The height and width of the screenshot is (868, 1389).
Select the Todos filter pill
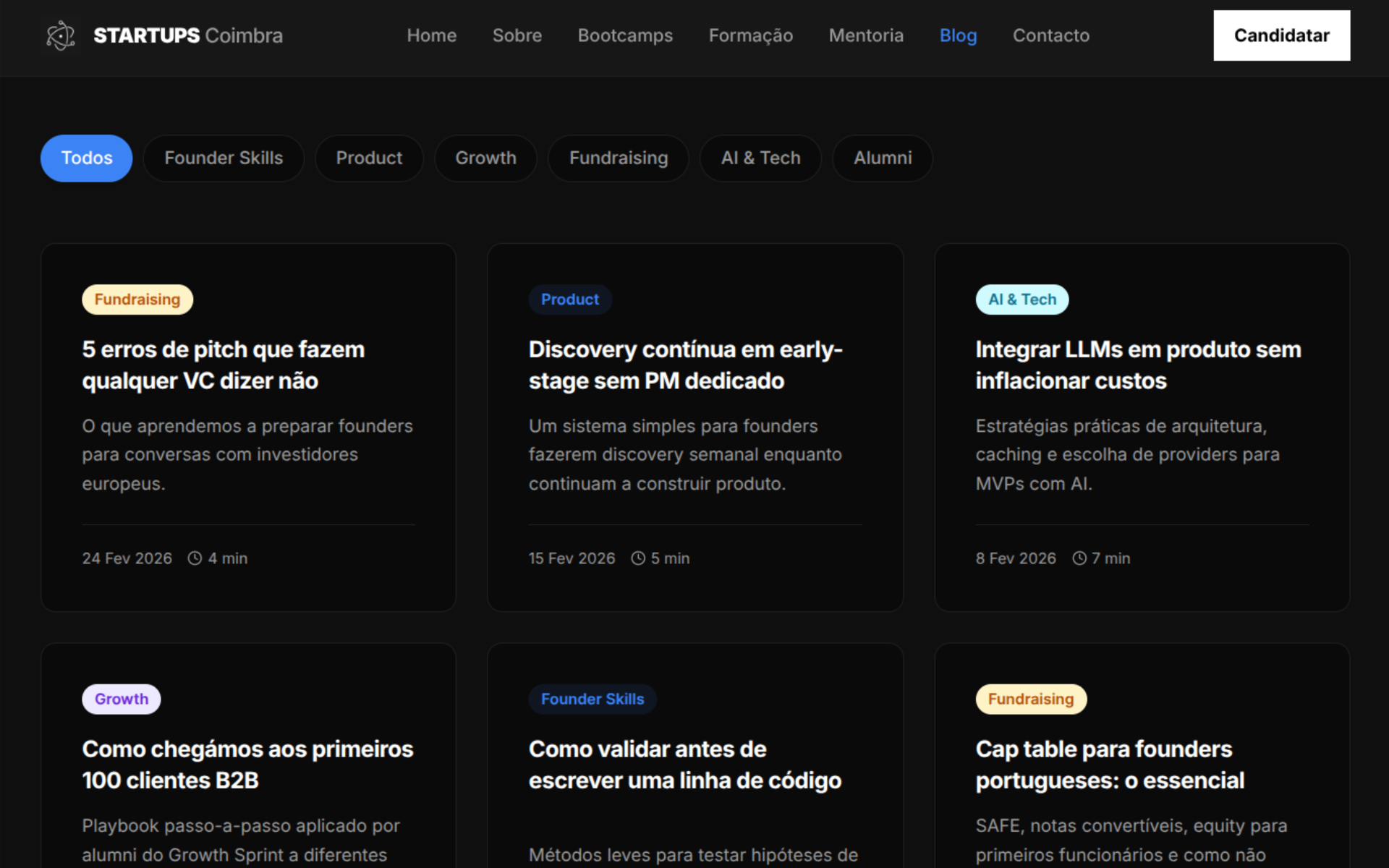pos(87,158)
